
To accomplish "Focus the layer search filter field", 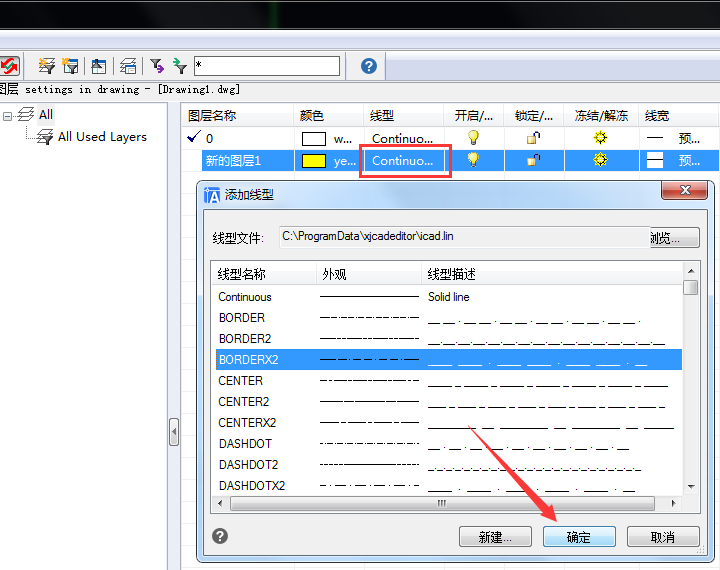I will click(267, 66).
